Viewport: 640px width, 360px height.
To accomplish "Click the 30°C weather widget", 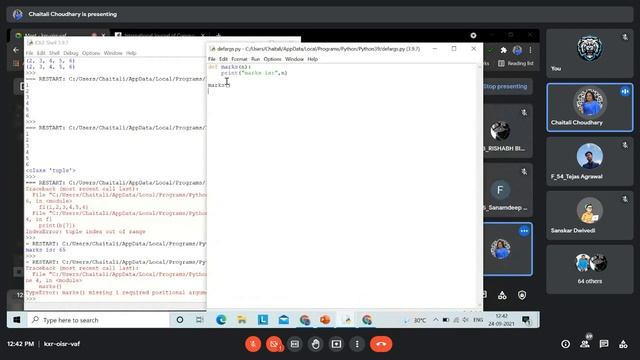I will 416,320.
